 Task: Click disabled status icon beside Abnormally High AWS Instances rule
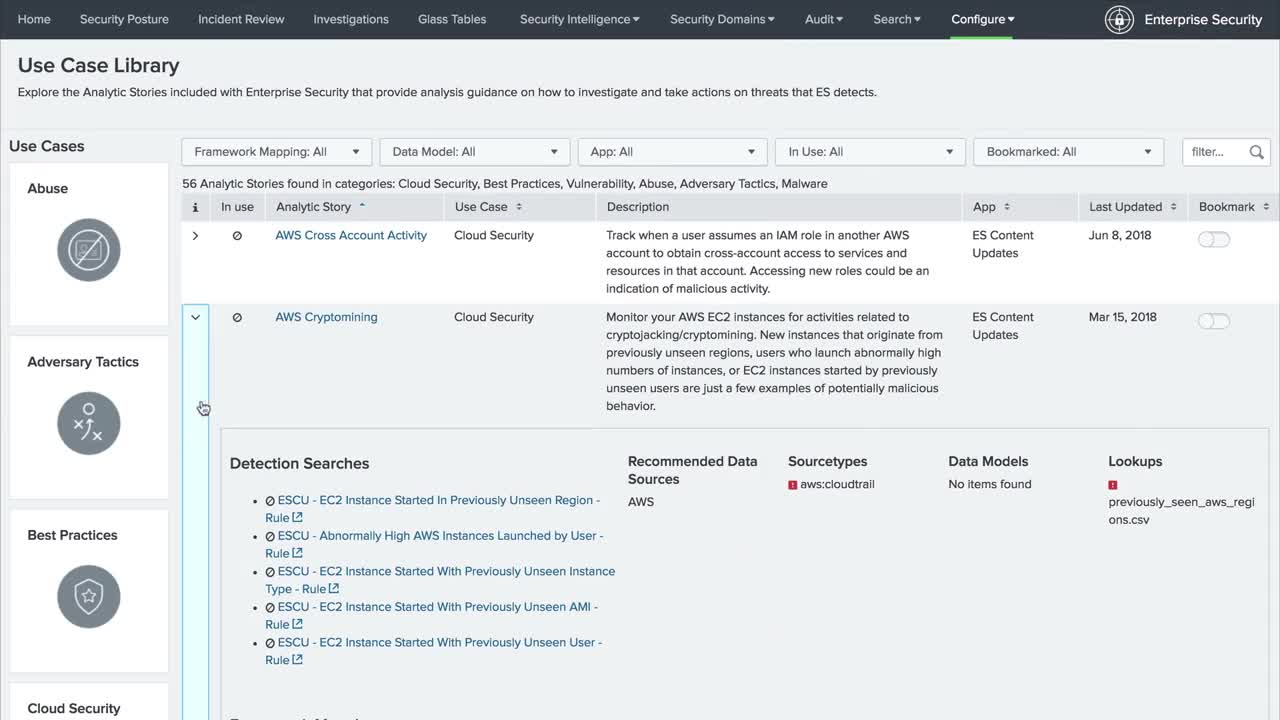click(x=270, y=536)
